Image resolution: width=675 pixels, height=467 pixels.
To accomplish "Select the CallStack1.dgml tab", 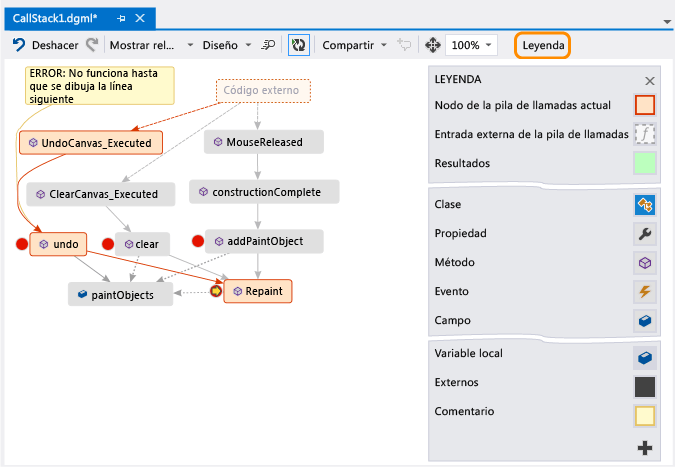I will (49, 19).
